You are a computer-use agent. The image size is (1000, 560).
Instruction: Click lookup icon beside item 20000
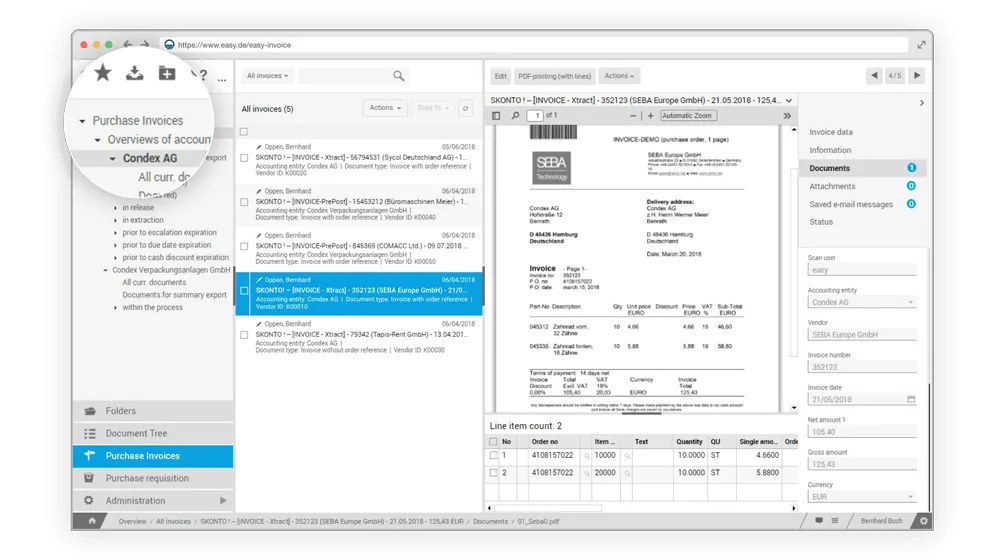[627, 473]
